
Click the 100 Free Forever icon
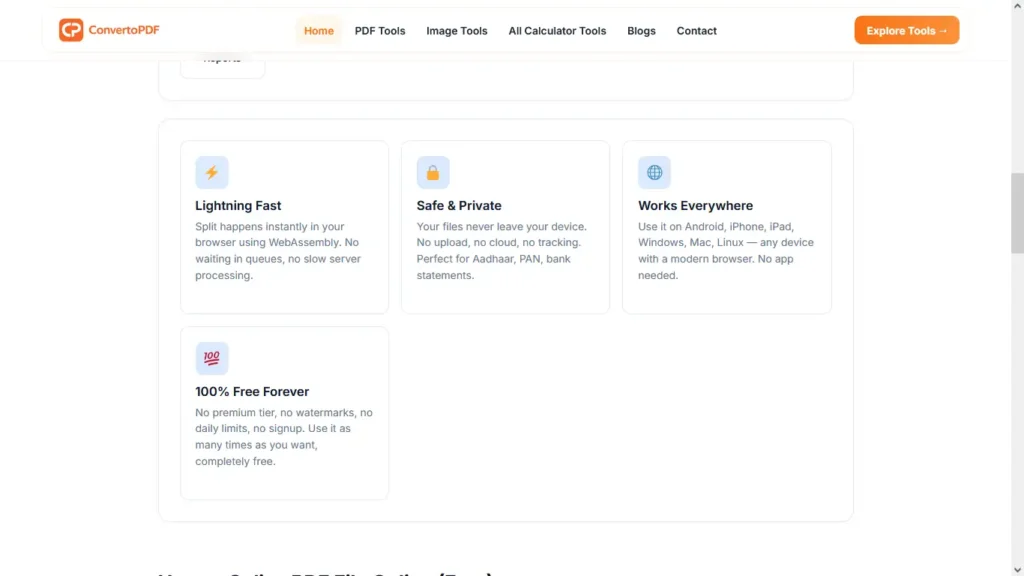(212, 358)
